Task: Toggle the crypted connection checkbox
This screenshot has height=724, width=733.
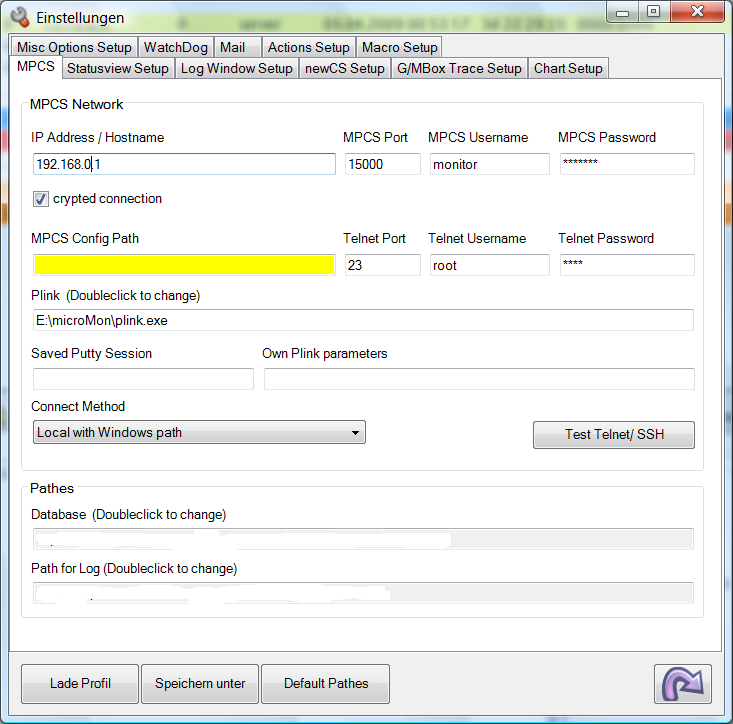Action: [x=41, y=199]
